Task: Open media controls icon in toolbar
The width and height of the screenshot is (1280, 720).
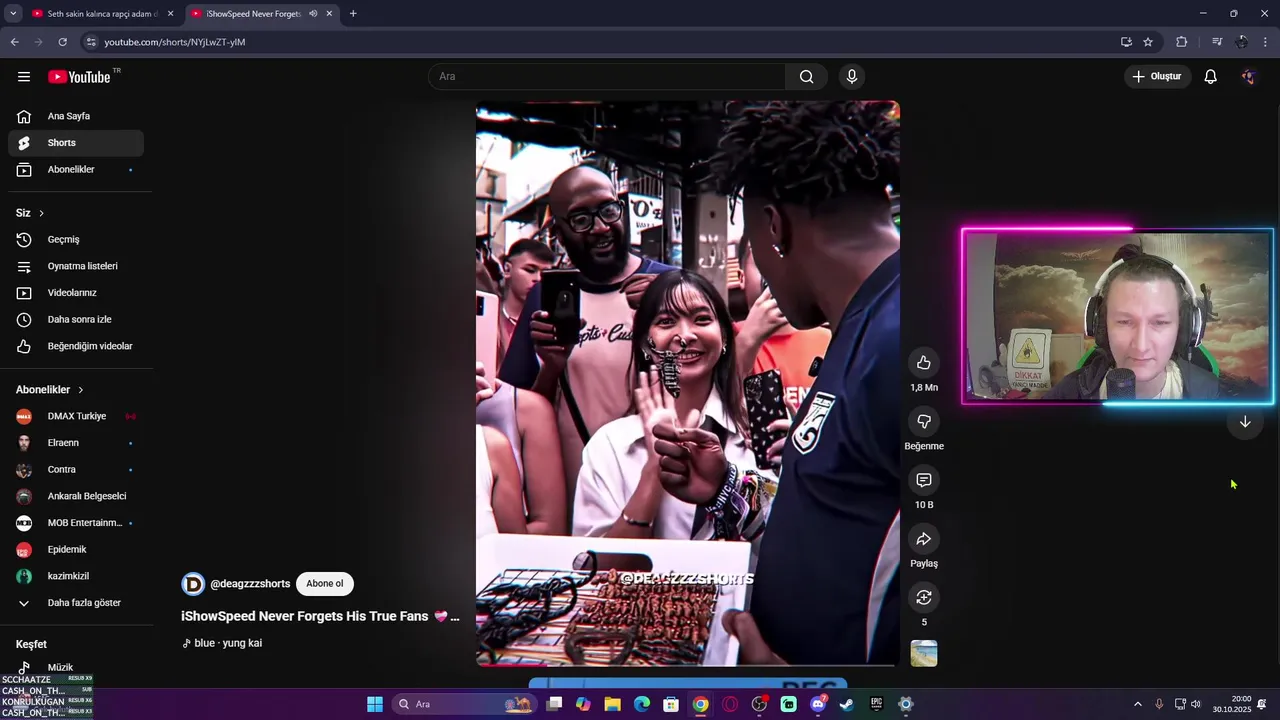Action: click(1217, 42)
